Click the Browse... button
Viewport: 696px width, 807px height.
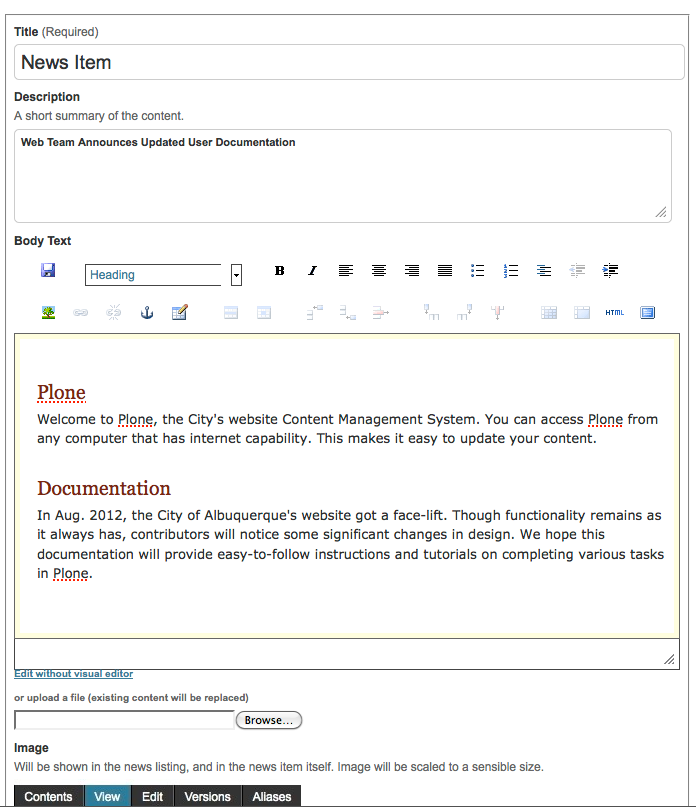point(269,720)
